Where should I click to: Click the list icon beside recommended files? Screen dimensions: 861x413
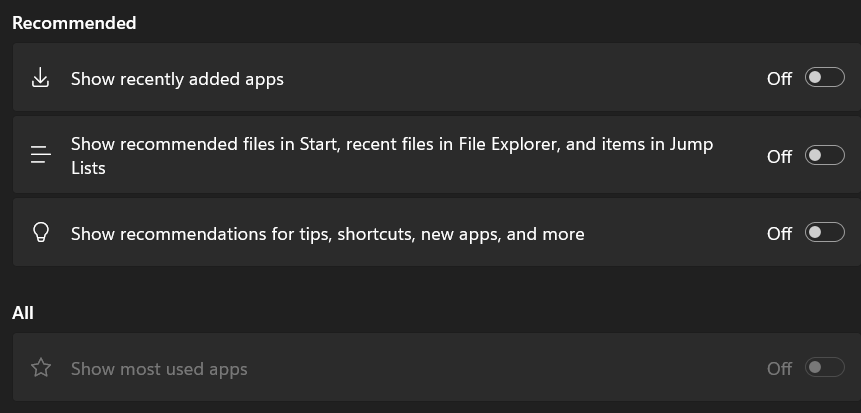(40, 156)
